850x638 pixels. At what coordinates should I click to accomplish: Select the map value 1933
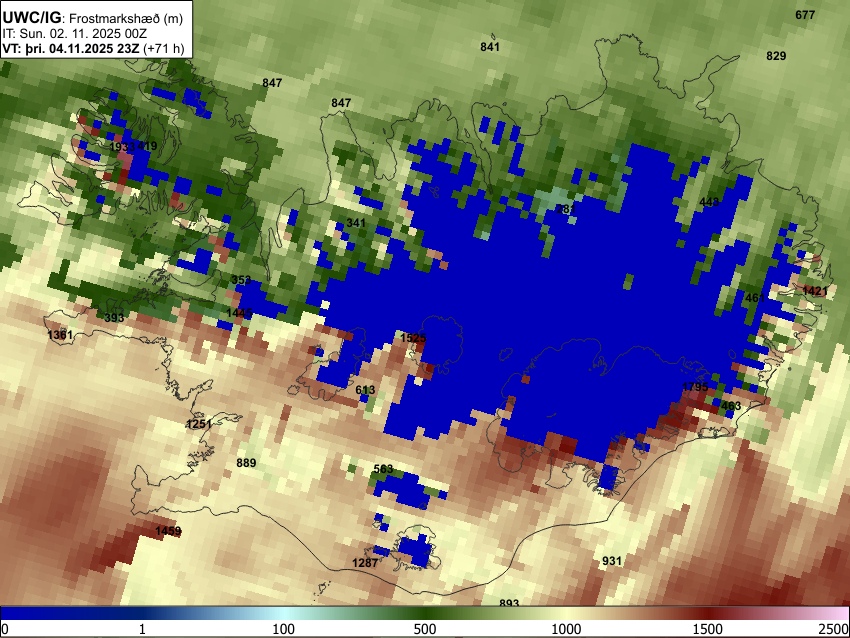pos(122,147)
